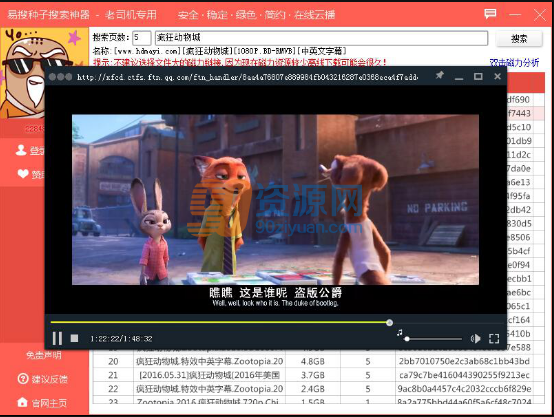Viewport: 554px width, 417px height.
Task: Select result row 21 in the list
Action: [313, 375]
